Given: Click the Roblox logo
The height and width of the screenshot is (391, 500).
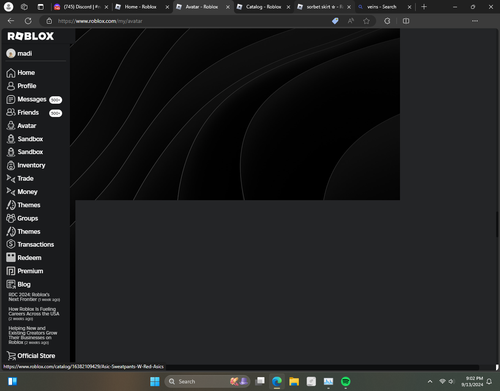Looking at the screenshot, I should tap(30, 36).
